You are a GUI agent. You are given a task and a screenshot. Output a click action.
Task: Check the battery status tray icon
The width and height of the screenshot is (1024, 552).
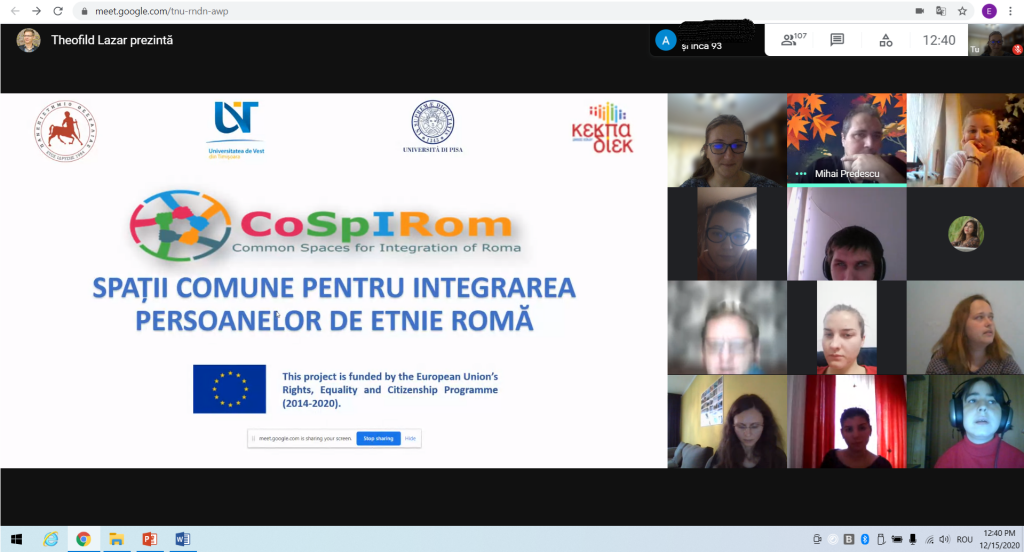click(x=897, y=539)
